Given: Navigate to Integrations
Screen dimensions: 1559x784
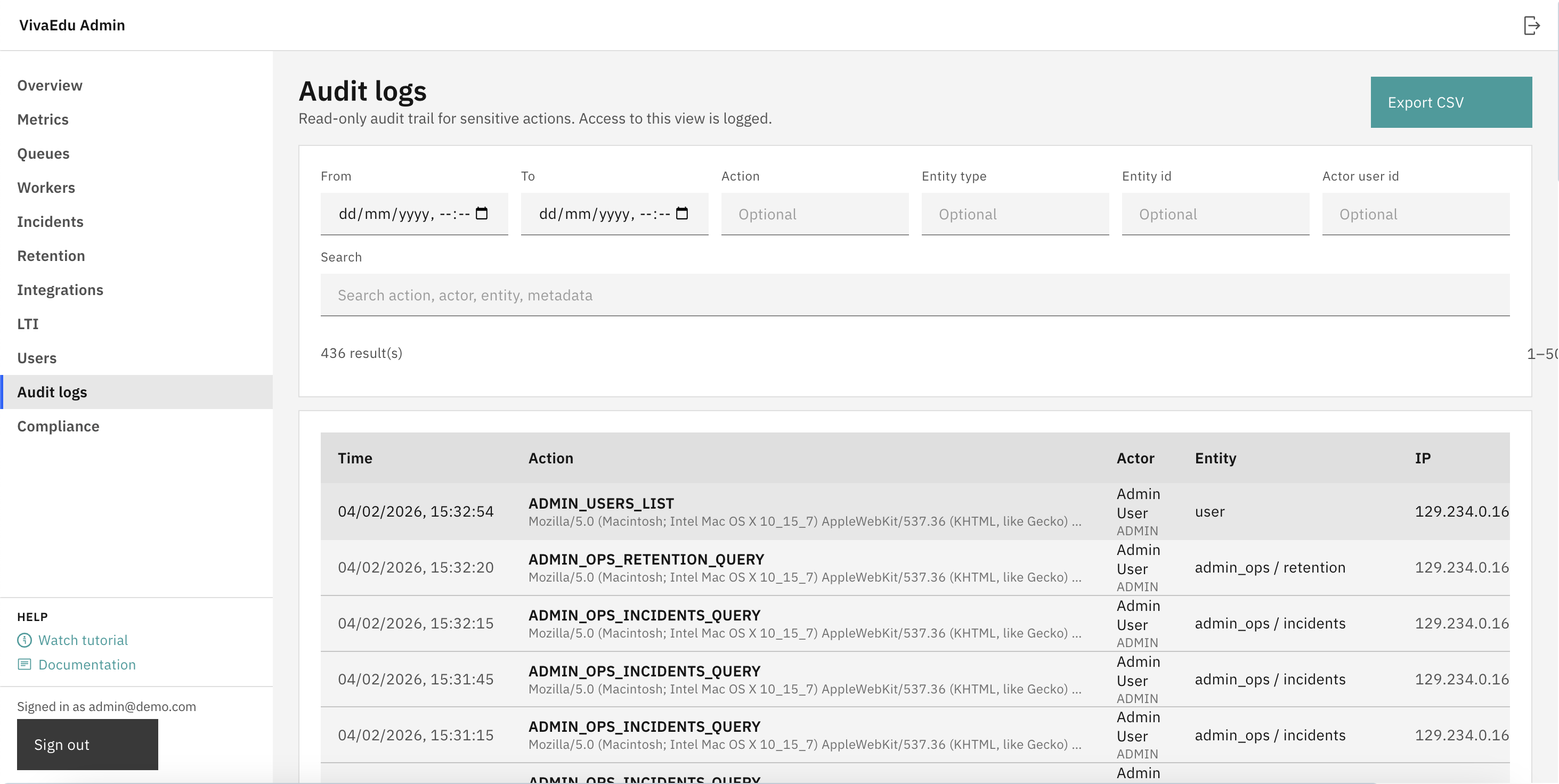Looking at the screenshot, I should [x=61, y=289].
